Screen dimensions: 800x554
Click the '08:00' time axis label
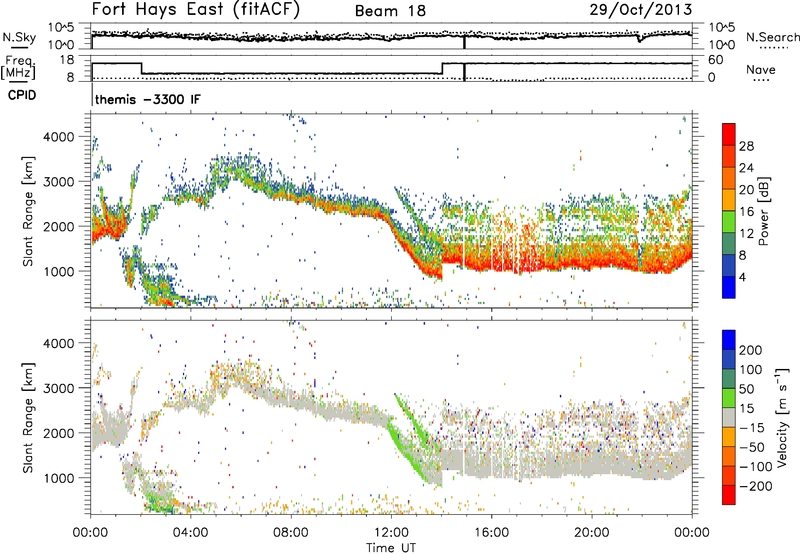(x=291, y=533)
